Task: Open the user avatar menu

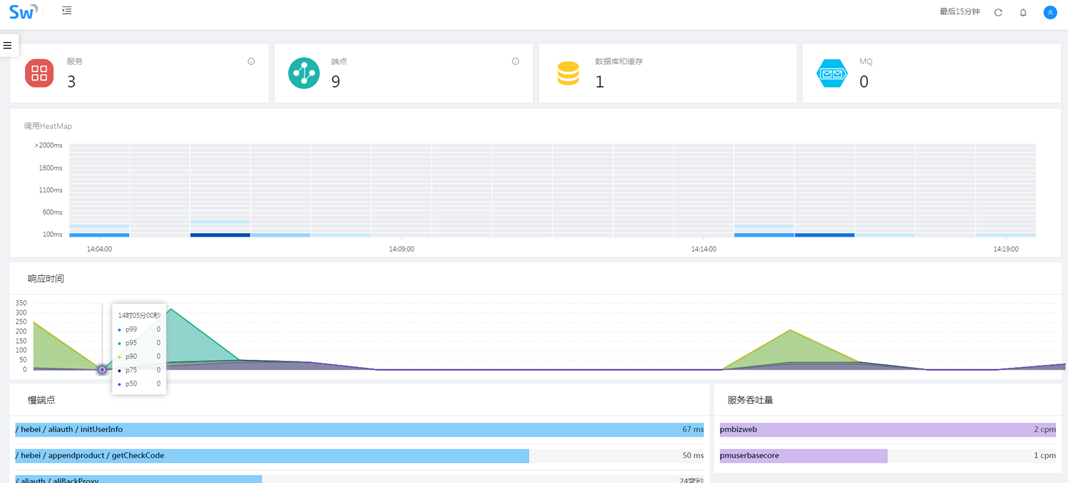Action: pyautogui.click(x=1050, y=13)
